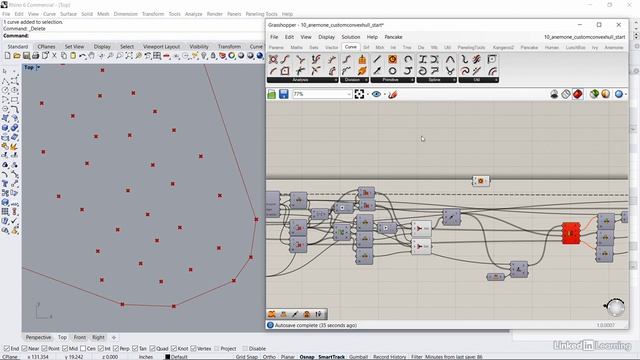Select the Arc component in Primitive group
This screenshot has height=360, width=640.
point(408,60)
